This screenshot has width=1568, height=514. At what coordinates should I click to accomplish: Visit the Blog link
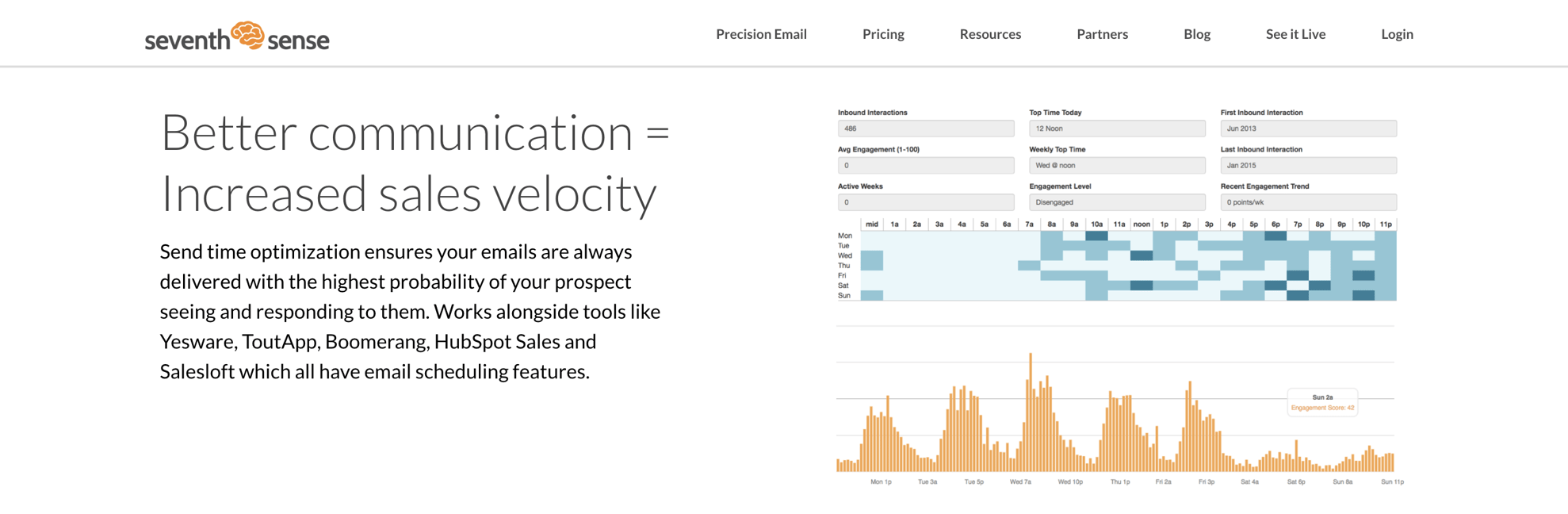1196,34
